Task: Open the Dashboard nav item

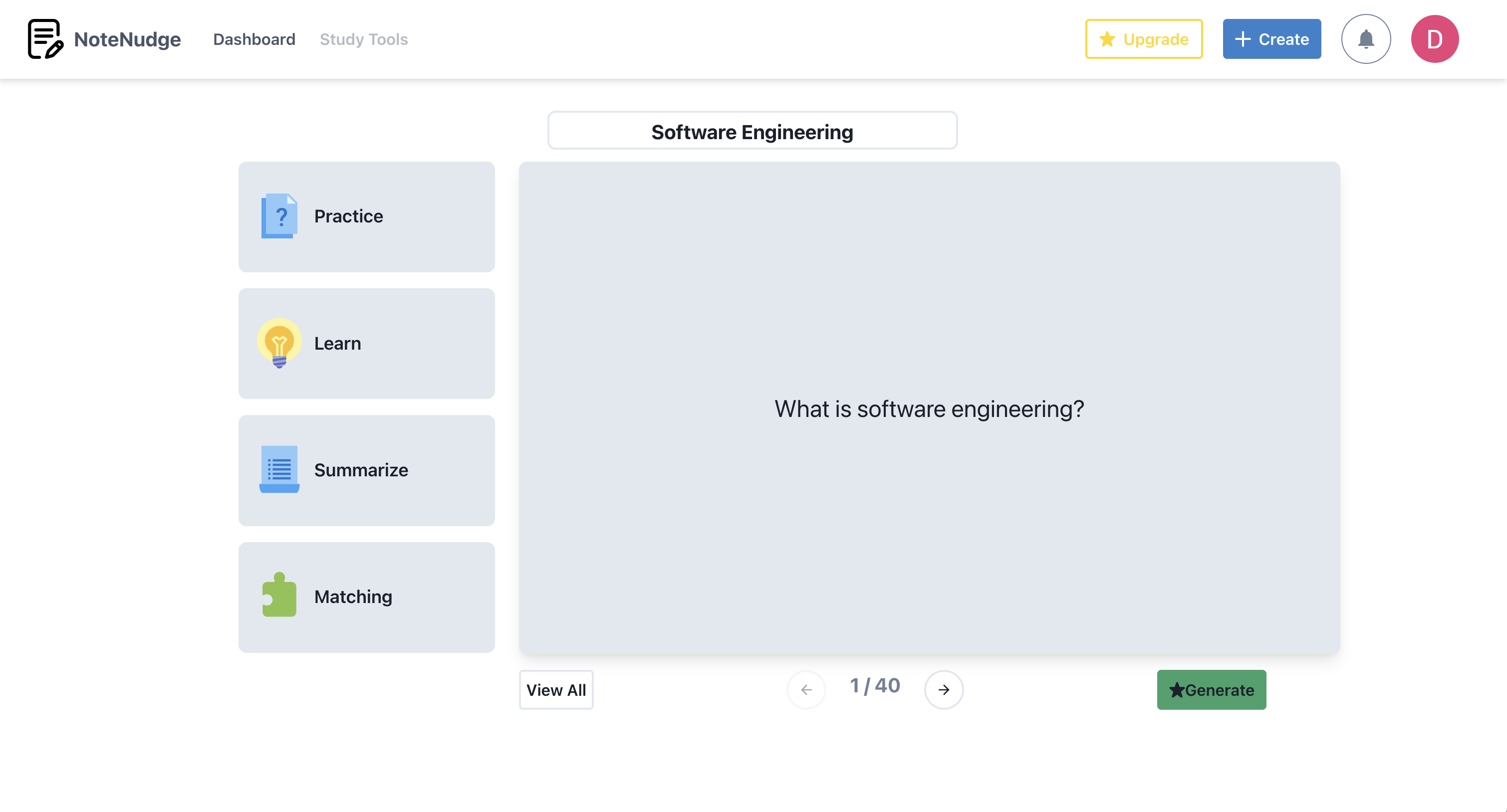Action: [x=254, y=39]
